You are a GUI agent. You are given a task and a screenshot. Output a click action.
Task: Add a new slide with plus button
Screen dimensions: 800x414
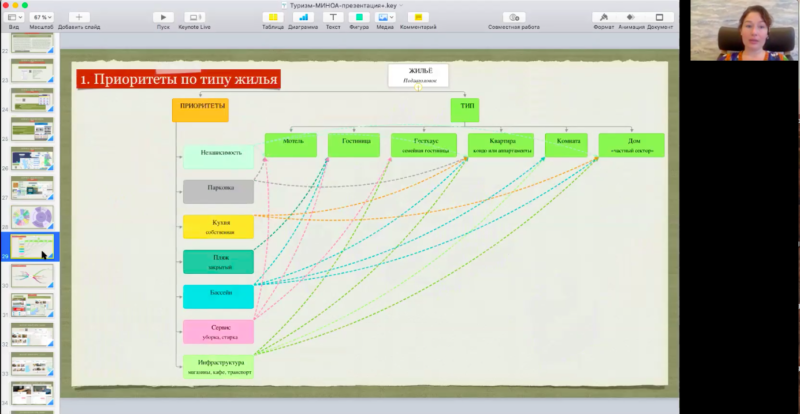pyautogui.click(x=78, y=17)
